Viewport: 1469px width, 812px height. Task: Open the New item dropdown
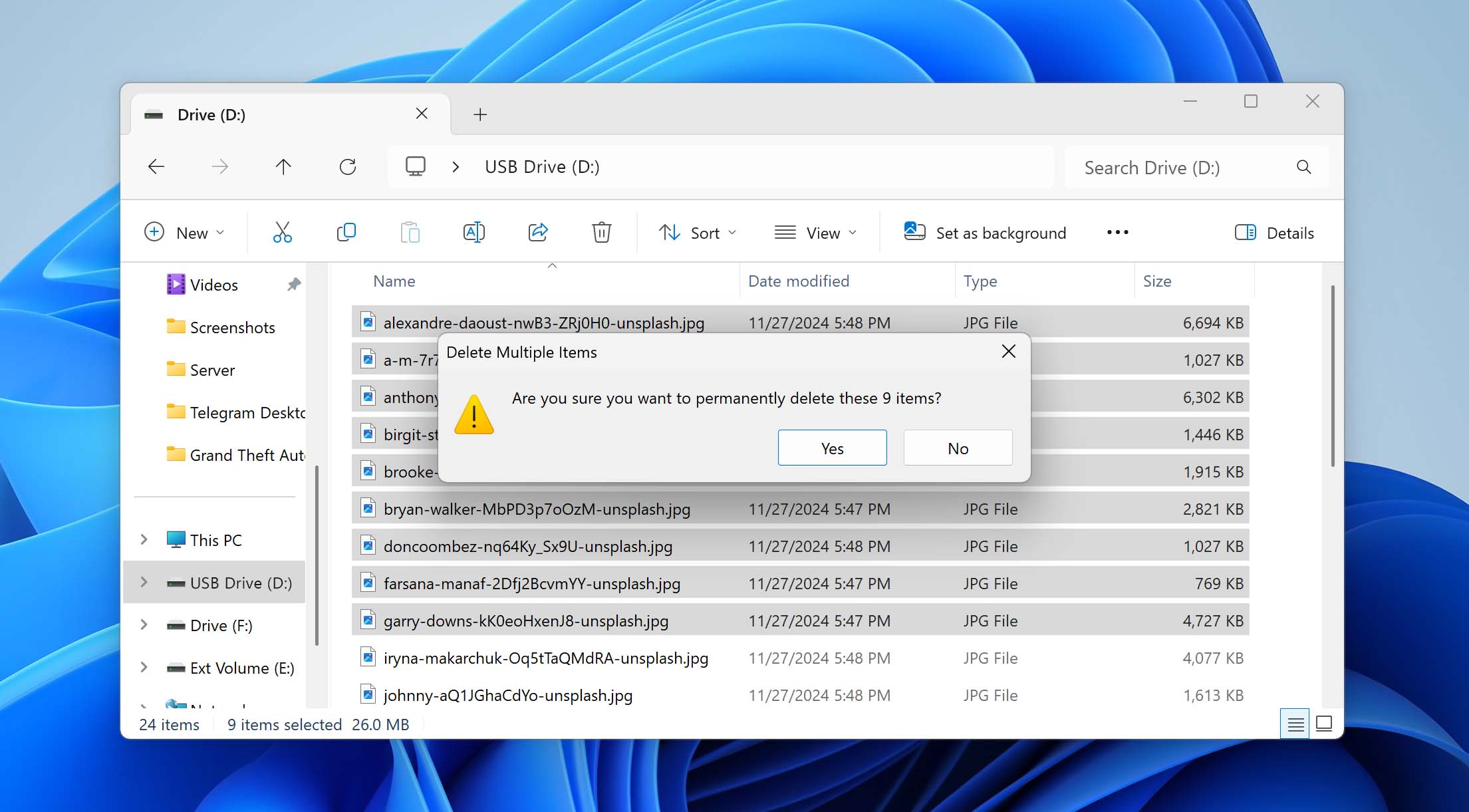coord(184,233)
